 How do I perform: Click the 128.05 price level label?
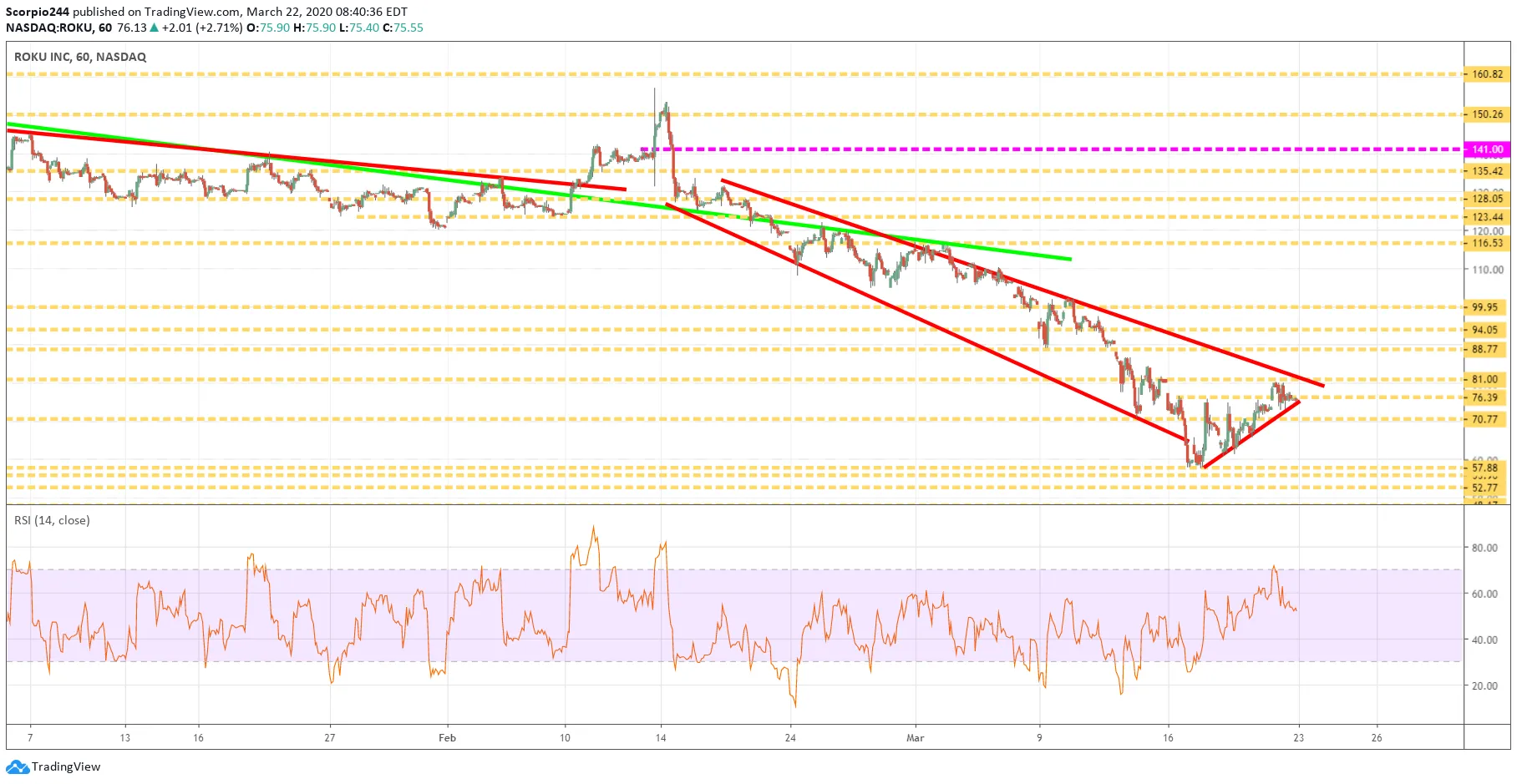click(x=1487, y=199)
